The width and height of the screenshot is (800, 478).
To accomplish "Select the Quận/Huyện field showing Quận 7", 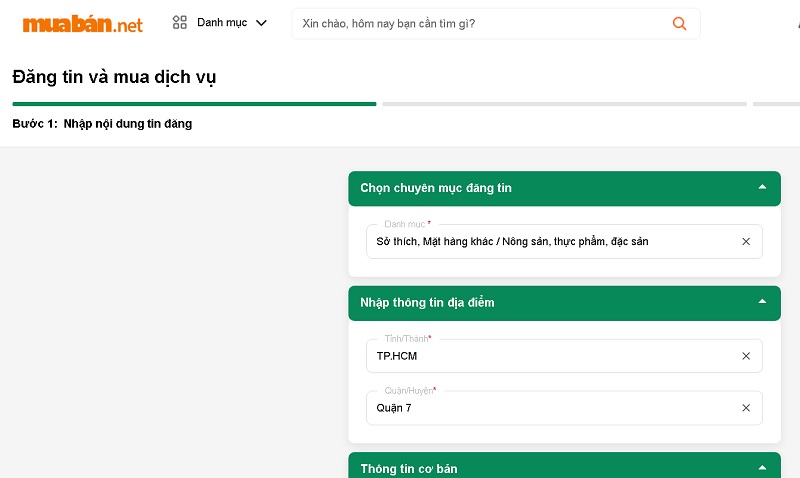I will [x=550, y=408].
